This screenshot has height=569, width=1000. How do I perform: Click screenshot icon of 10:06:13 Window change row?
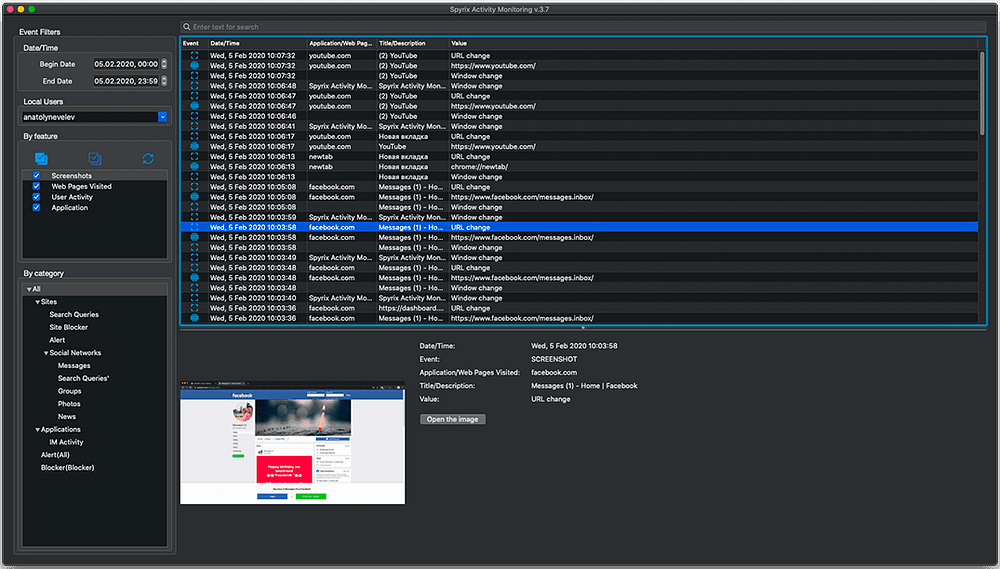[x=194, y=177]
